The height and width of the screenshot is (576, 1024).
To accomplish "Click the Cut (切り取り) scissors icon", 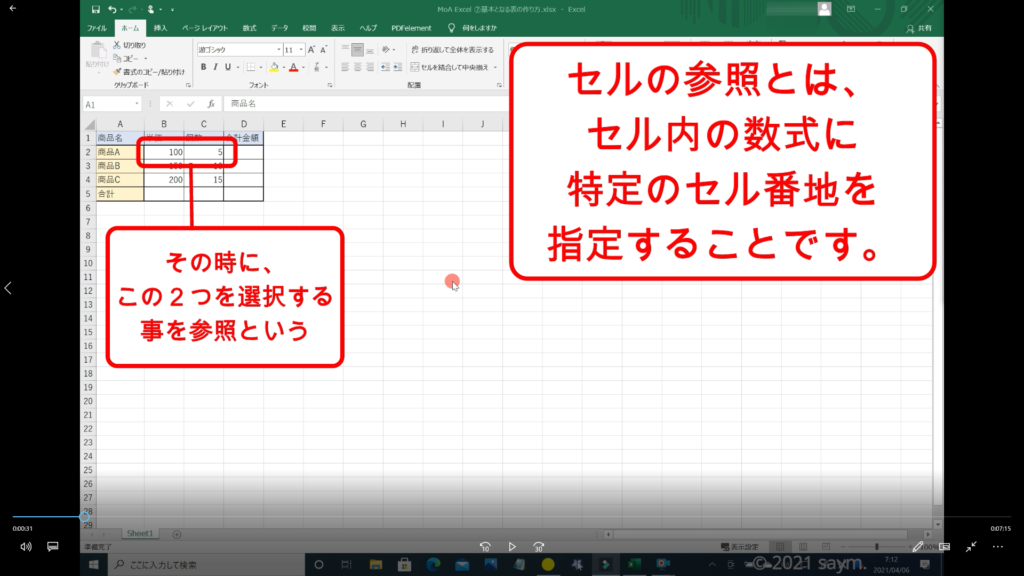I will click(x=117, y=45).
